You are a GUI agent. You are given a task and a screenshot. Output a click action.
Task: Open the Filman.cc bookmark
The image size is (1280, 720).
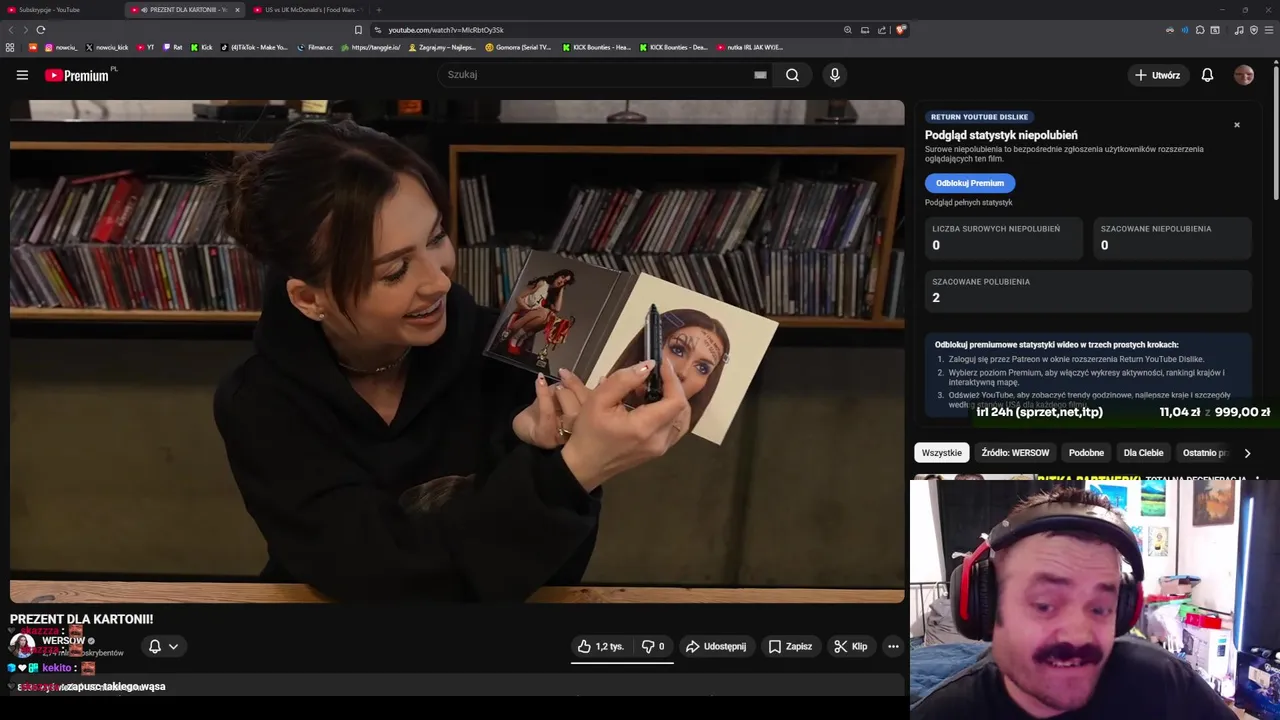click(315, 47)
